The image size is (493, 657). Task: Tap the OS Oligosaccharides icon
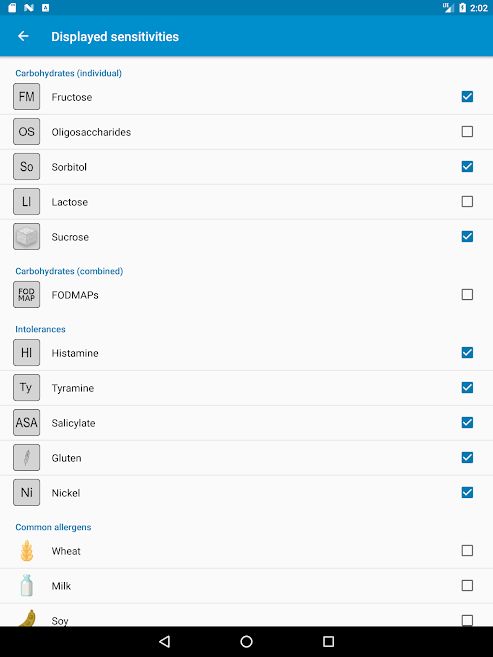(26, 132)
